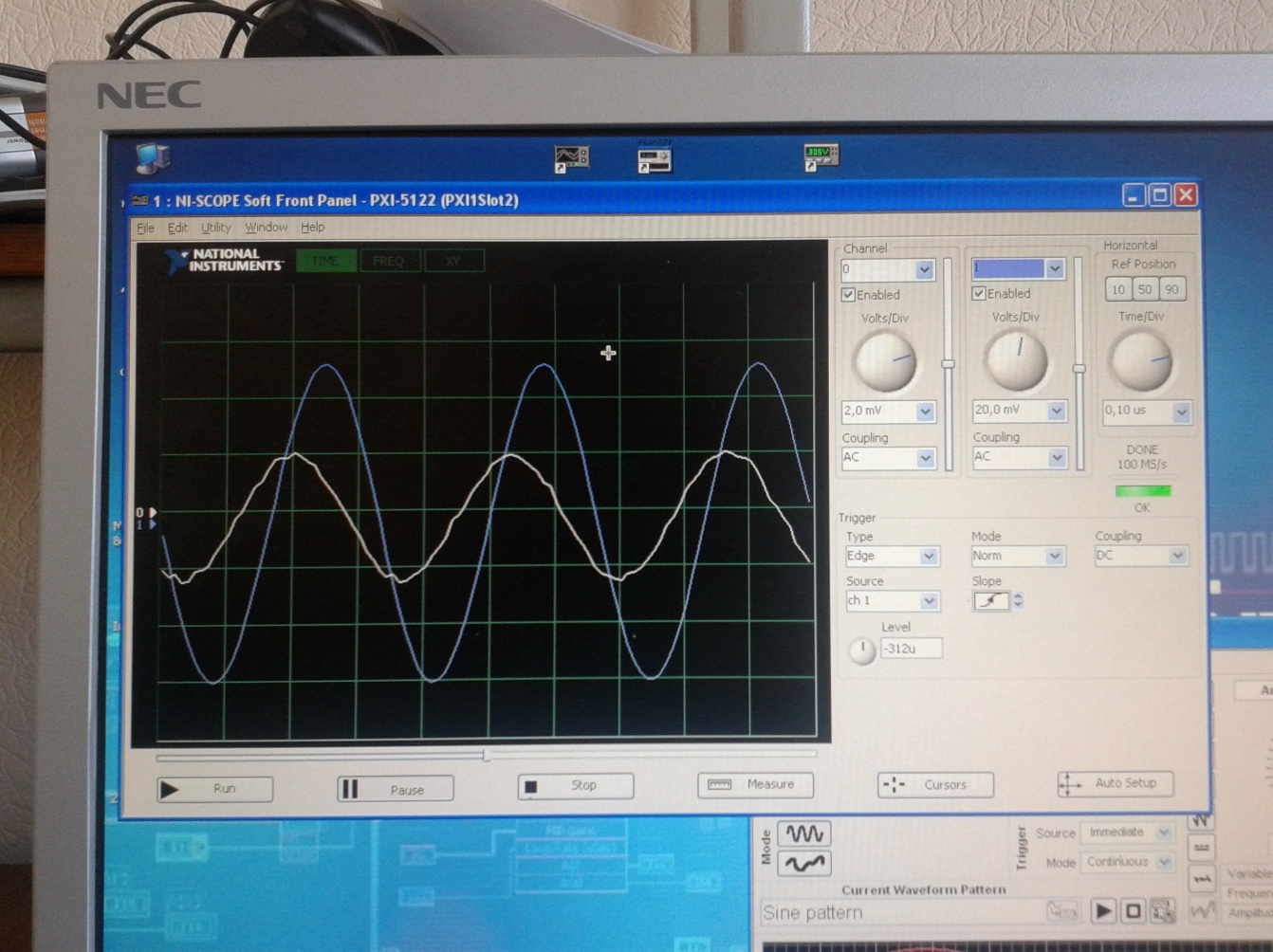Click channel 1 vertical position slider
The height and width of the screenshot is (952, 1273).
1079,367
